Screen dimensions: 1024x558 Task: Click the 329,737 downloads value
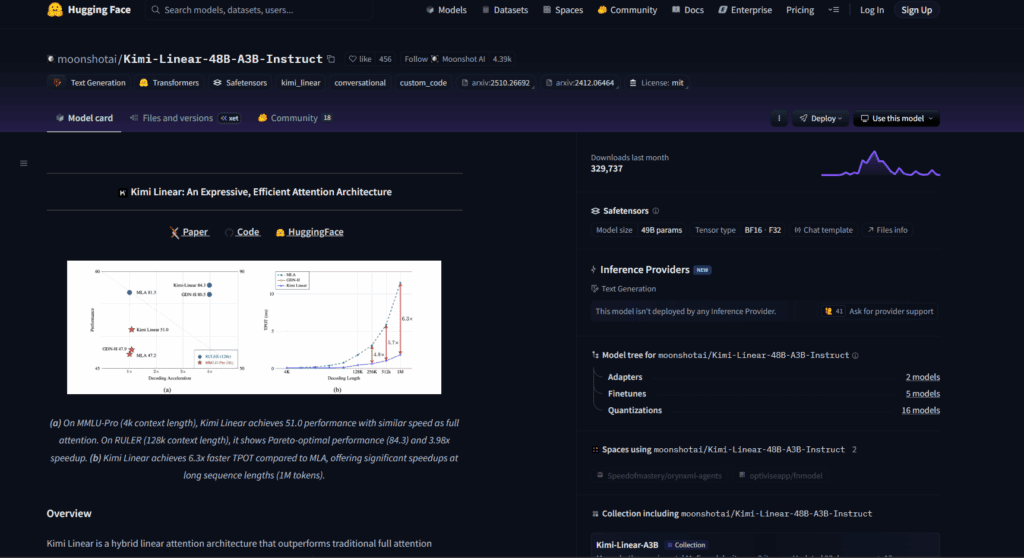click(607, 169)
